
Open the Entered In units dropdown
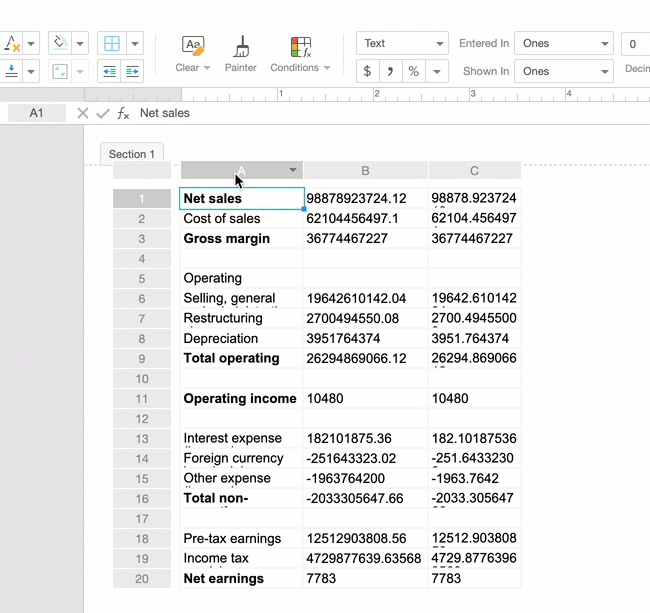pyautogui.click(x=564, y=43)
